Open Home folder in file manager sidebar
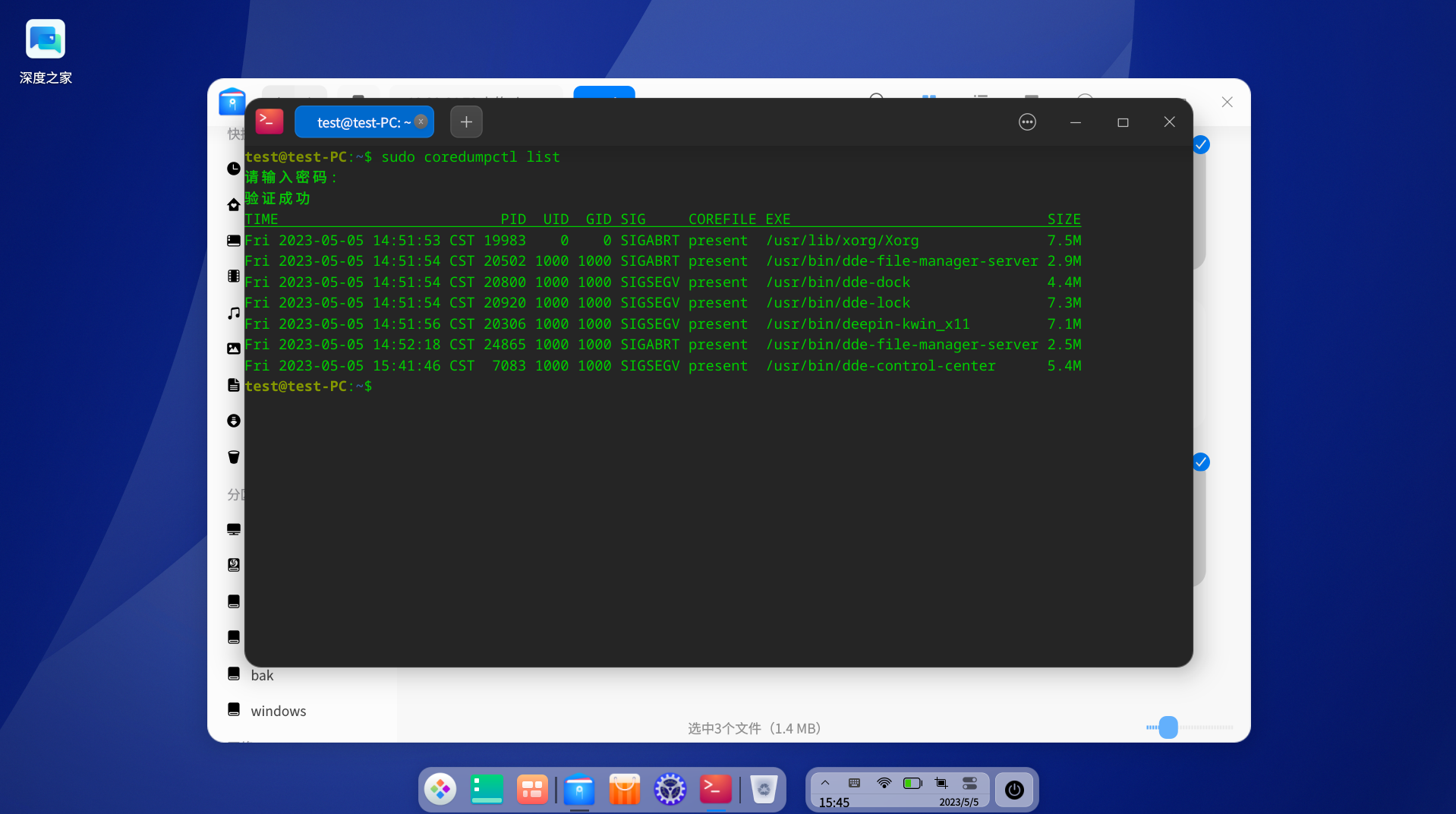This screenshot has width=1456, height=814. click(x=234, y=205)
